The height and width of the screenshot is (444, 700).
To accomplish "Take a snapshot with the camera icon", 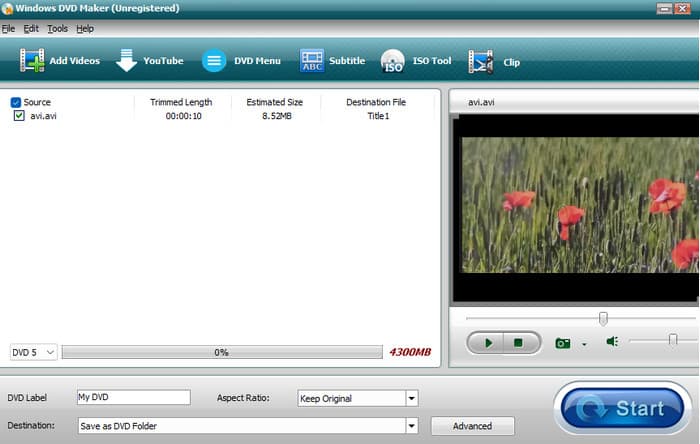I will click(563, 343).
